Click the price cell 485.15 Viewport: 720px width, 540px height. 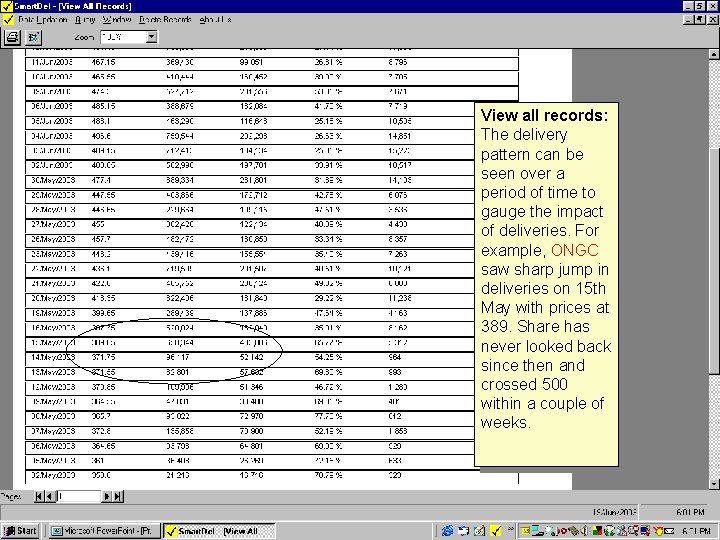103,107
